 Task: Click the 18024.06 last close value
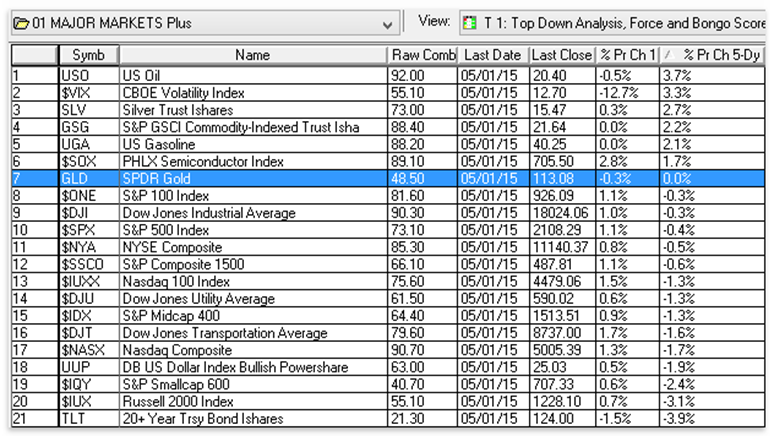pyautogui.click(x=562, y=213)
